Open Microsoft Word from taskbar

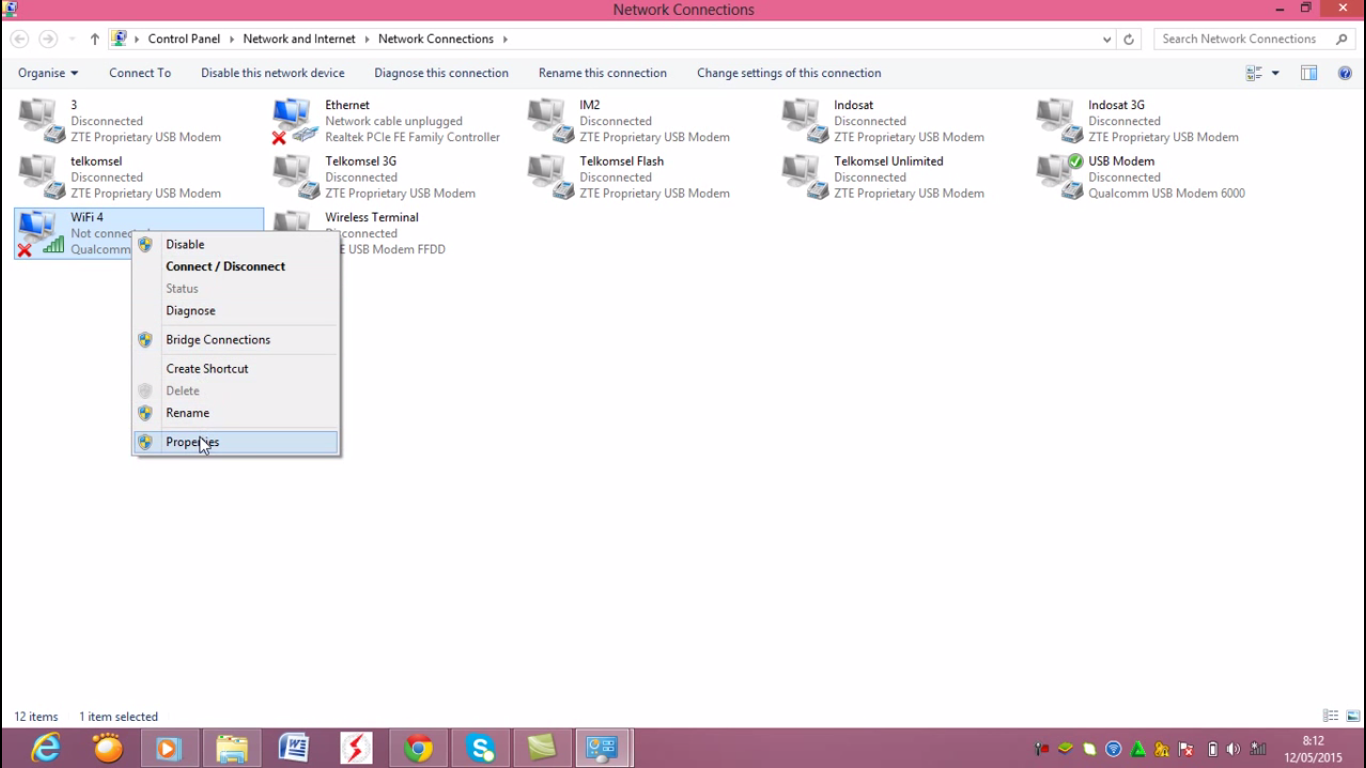[294, 748]
